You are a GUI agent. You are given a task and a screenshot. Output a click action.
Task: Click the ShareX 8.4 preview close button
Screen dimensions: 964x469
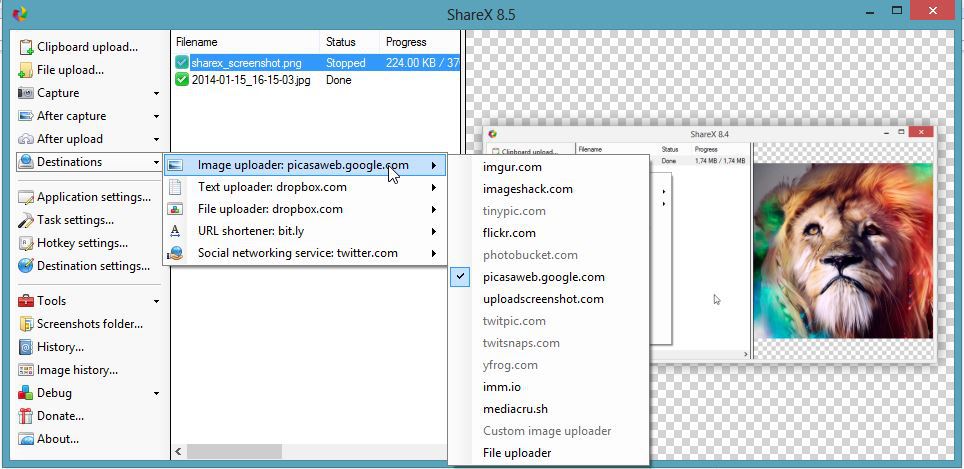920,132
